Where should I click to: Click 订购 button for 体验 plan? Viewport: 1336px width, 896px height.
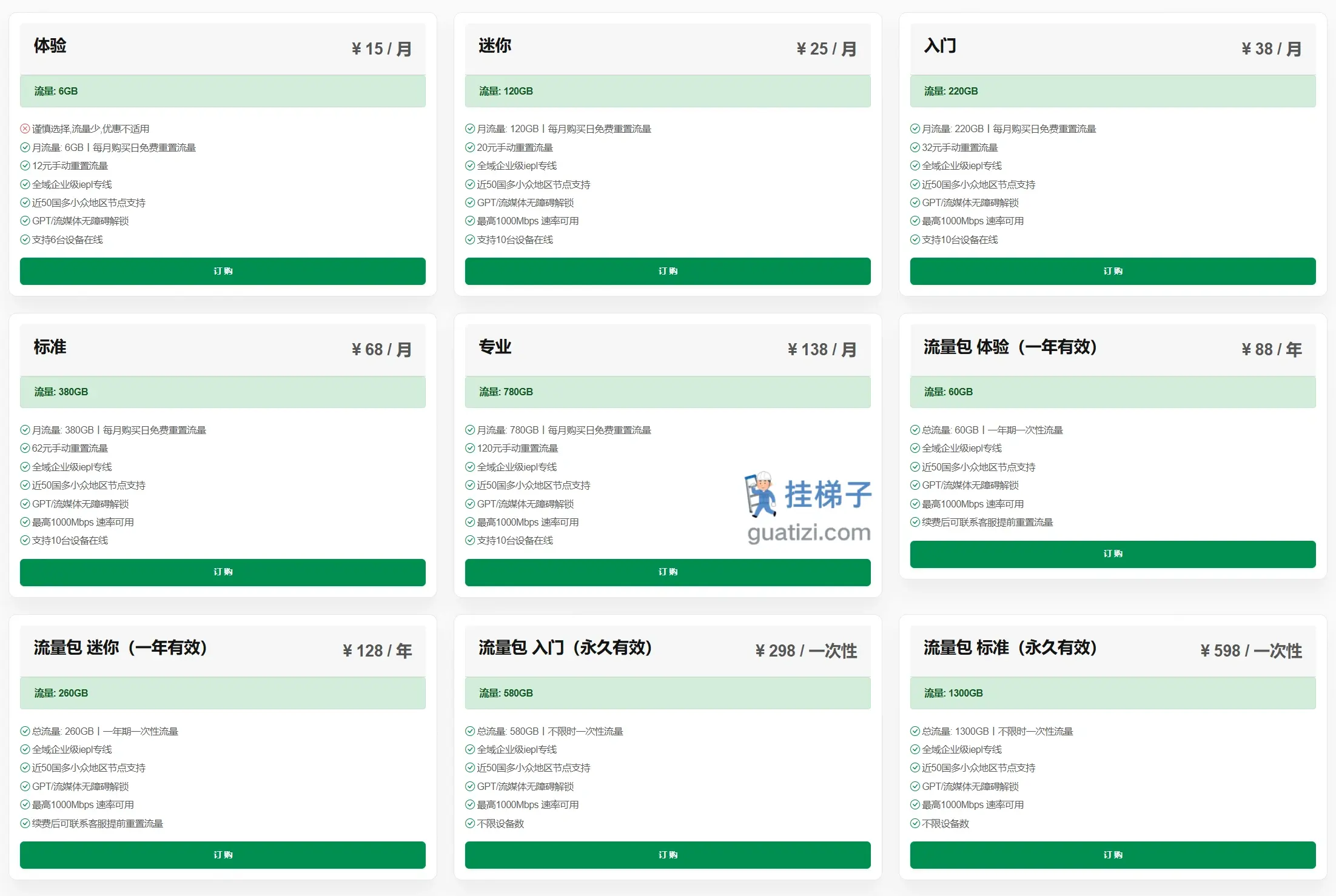[223, 271]
